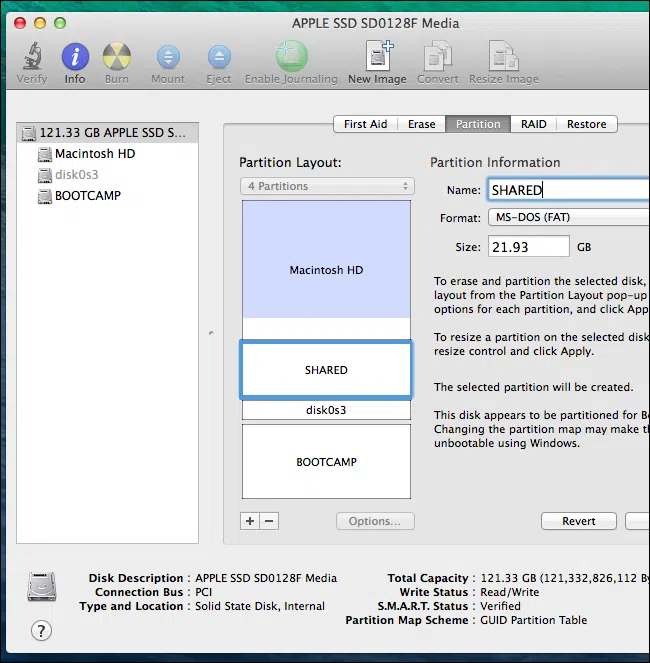Viewport: 650px width, 663px height.
Task: Click the Mount toolbar icon
Action: coord(168,58)
